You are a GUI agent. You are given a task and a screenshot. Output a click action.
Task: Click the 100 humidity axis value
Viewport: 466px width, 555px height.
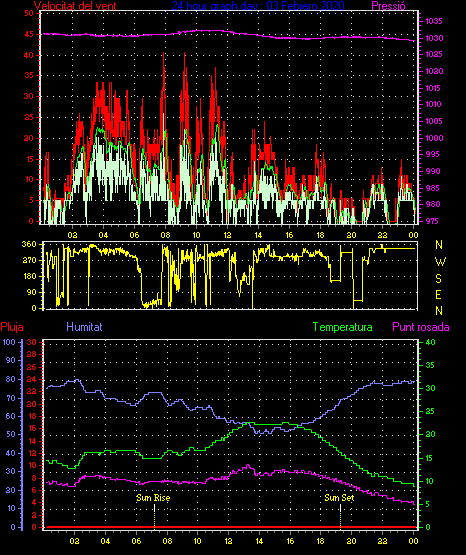pos(9,342)
